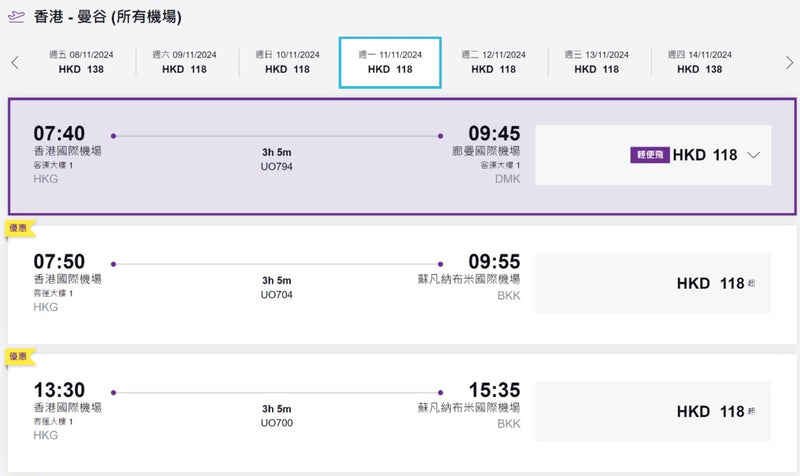Viewport: 800px width, 476px height.
Task: Click the airplane icon beside route title
Action: coord(16,18)
